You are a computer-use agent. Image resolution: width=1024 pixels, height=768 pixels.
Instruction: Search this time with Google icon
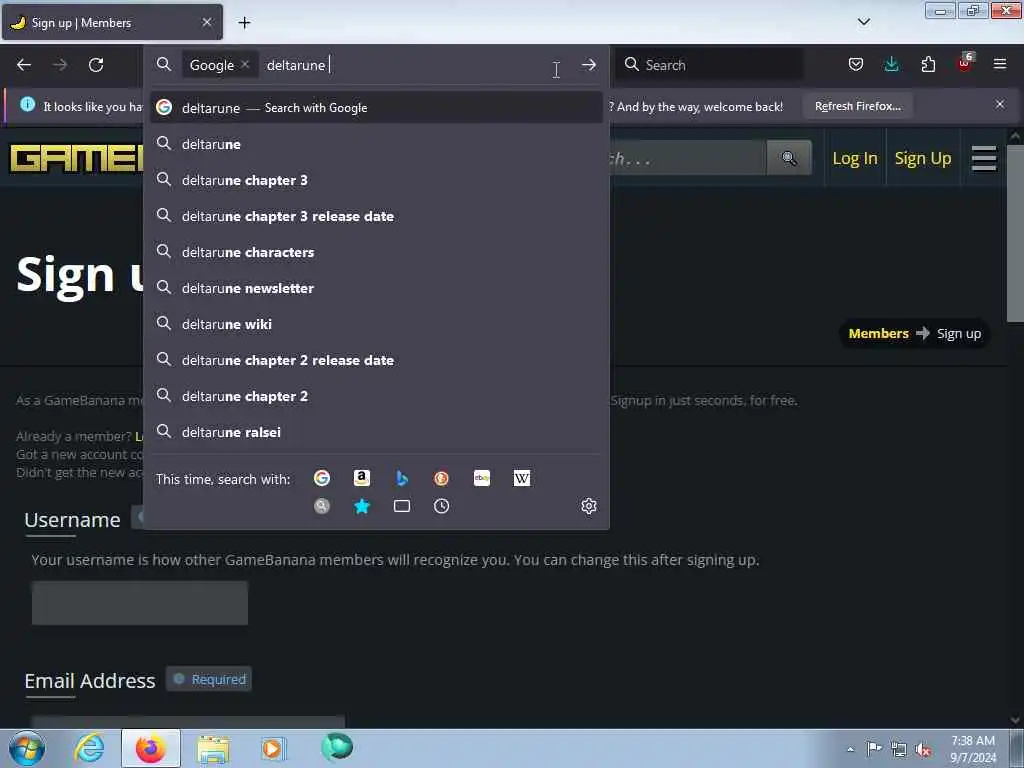point(321,478)
